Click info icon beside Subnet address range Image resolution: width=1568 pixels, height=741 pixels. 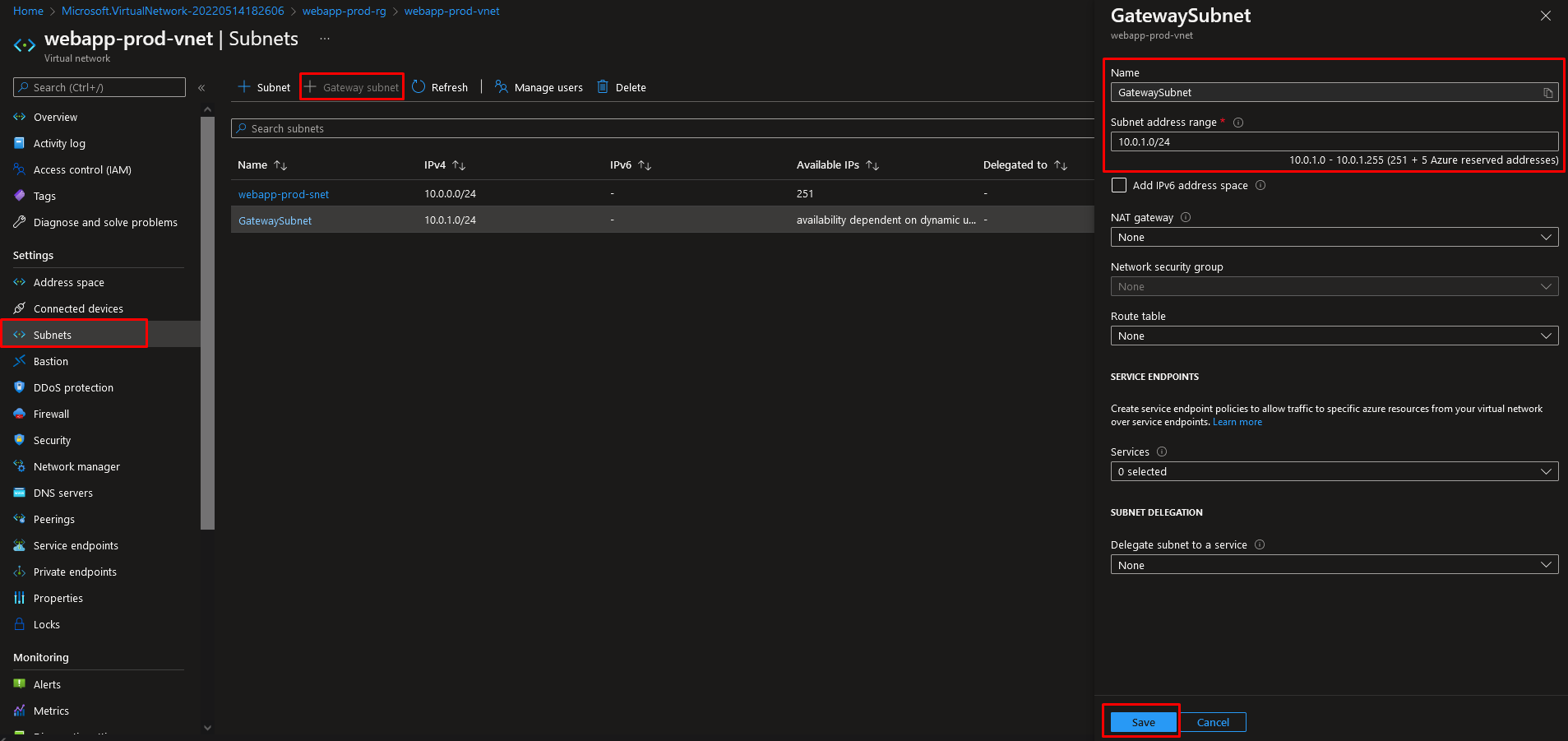(x=1238, y=123)
